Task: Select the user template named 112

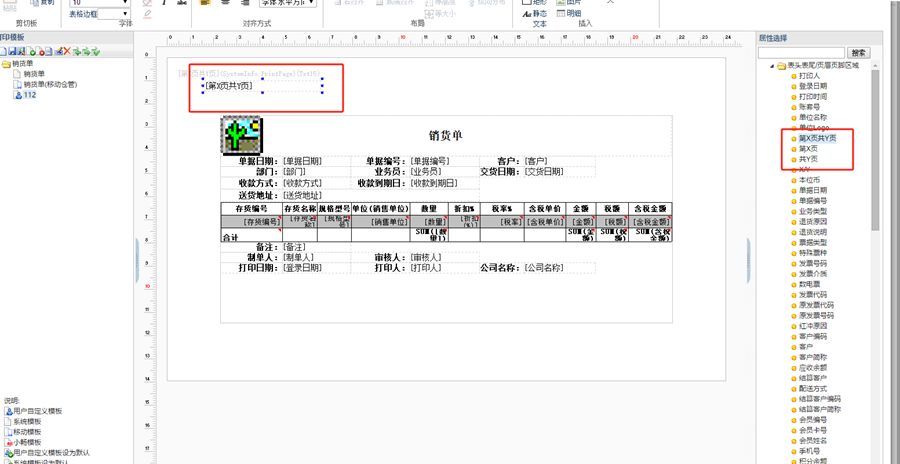Action: click(30, 95)
